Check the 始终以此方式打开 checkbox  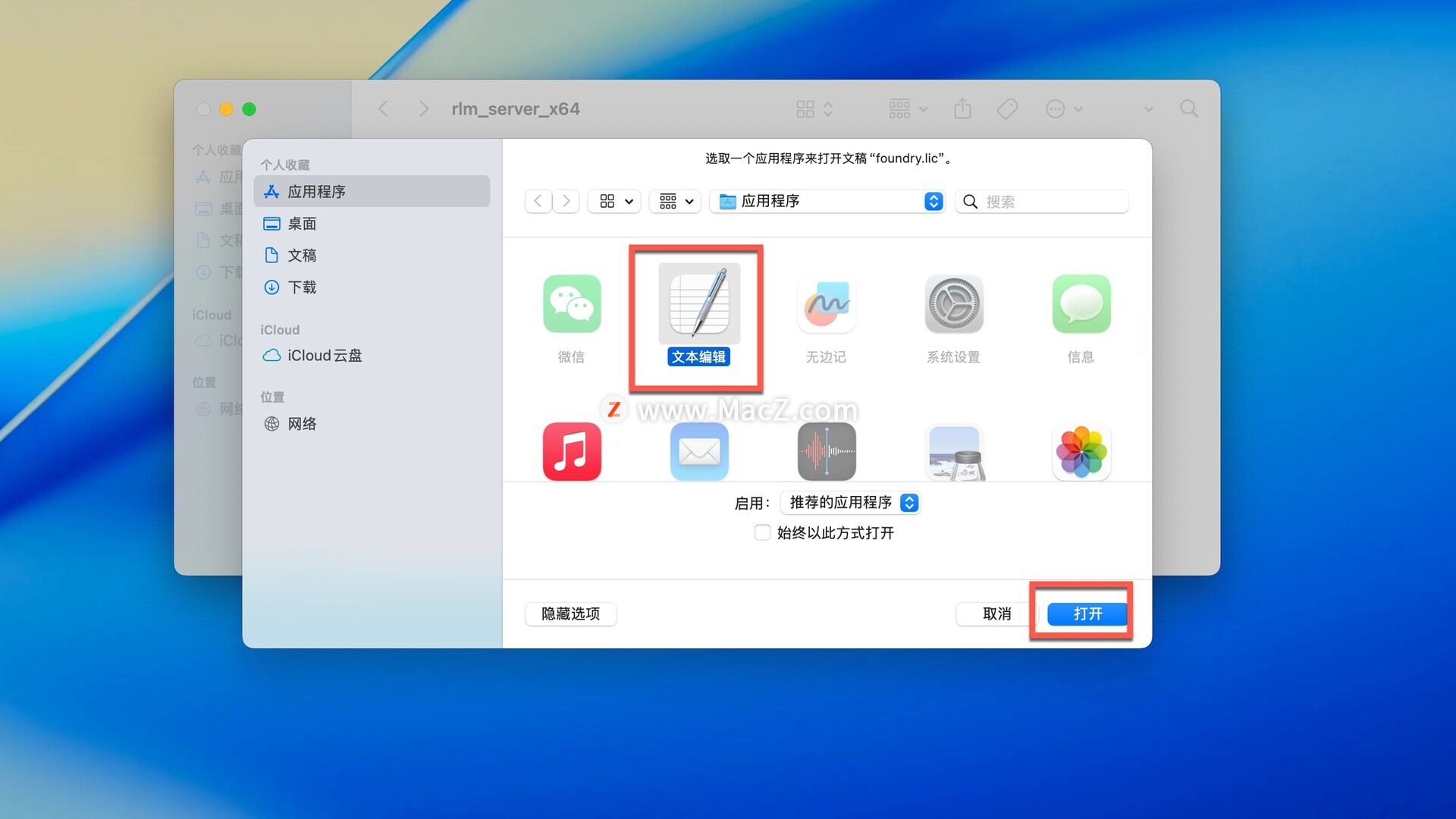pyautogui.click(x=762, y=532)
